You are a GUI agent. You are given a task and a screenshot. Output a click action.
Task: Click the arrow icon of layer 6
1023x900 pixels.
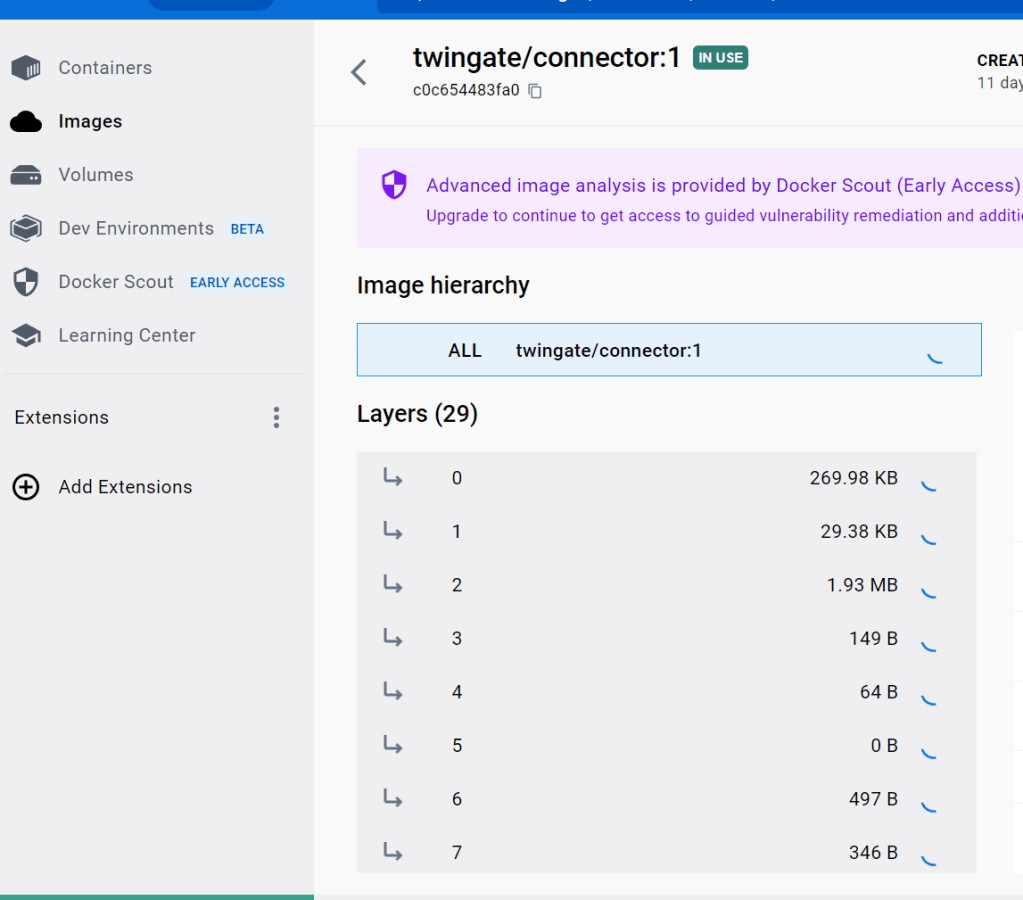click(392, 798)
